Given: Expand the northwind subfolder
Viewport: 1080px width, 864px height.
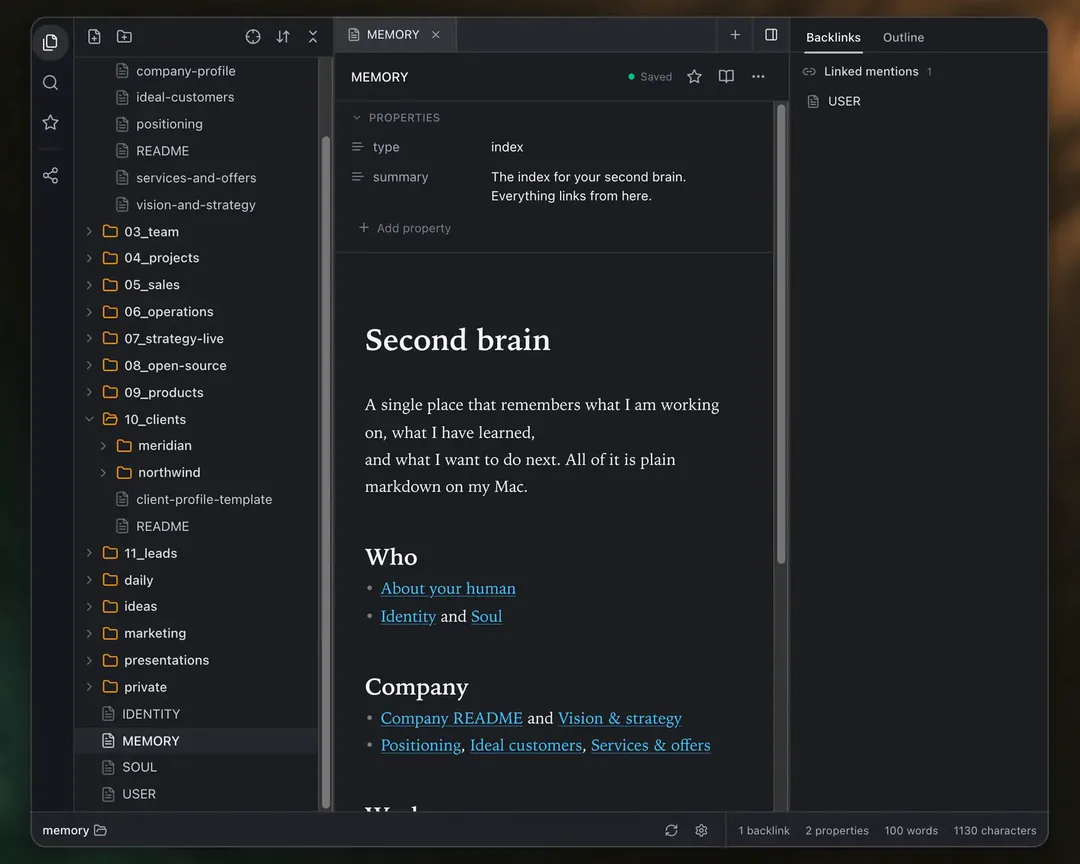Looking at the screenshot, I should 103,473.
